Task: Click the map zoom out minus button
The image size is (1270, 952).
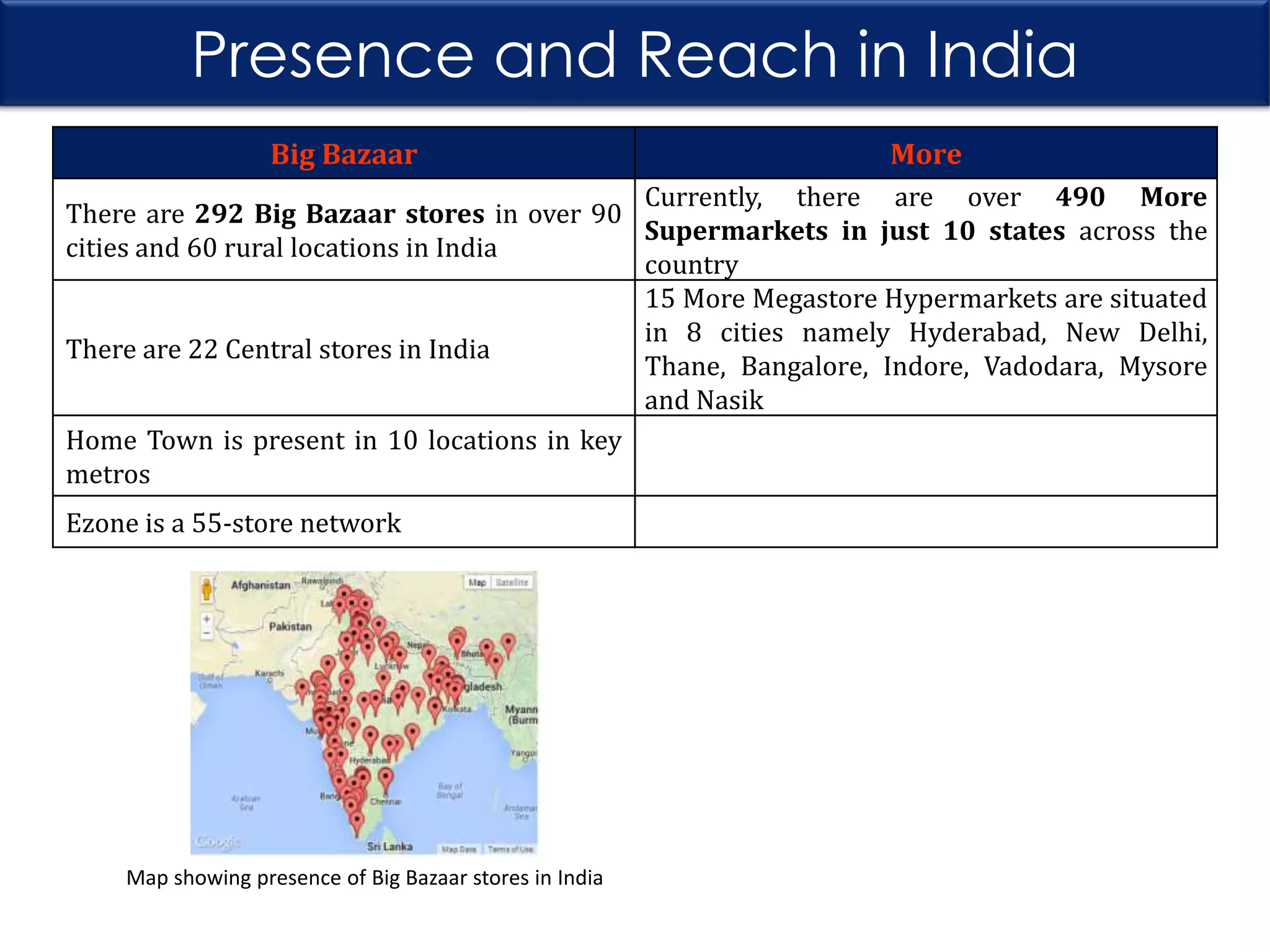Action: pyautogui.click(x=206, y=633)
